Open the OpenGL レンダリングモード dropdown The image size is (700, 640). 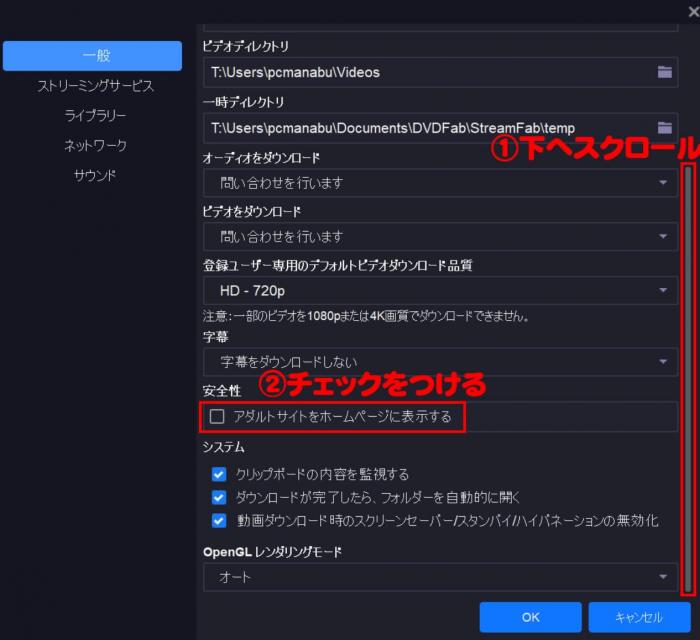click(x=440, y=577)
